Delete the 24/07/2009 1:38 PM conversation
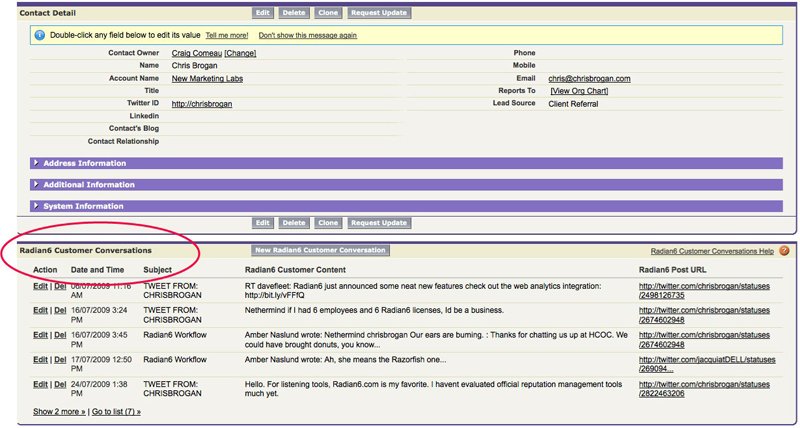The width and height of the screenshot is (800, 428). click(x=60, y=384)
